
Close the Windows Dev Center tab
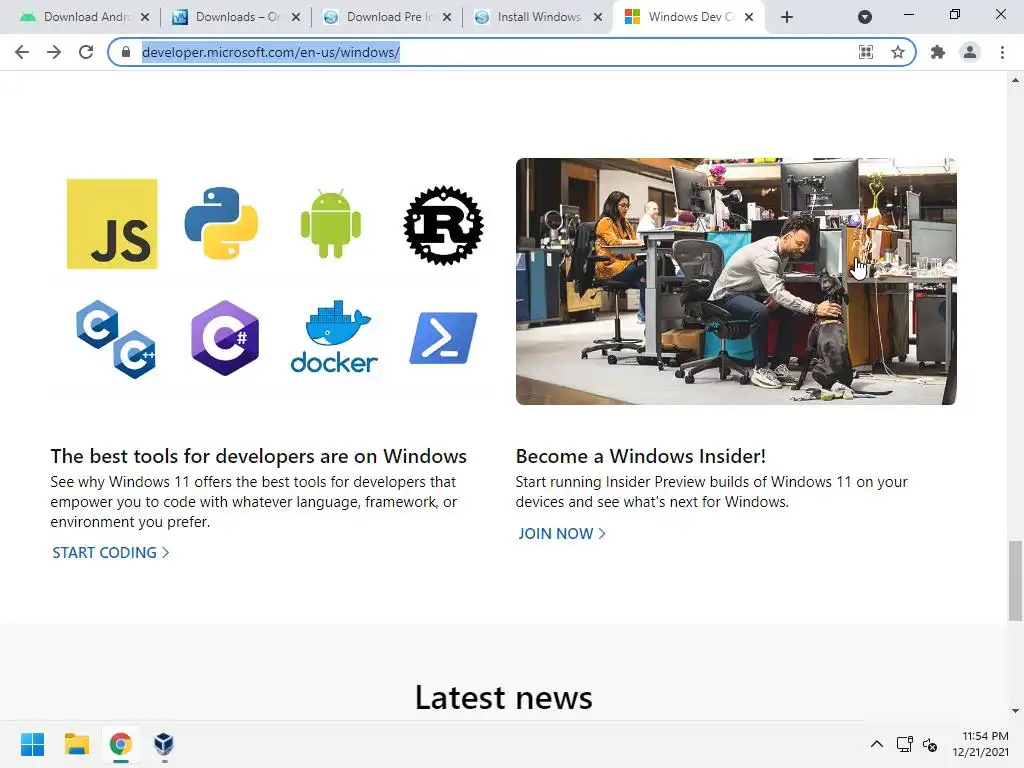(749, 17)
